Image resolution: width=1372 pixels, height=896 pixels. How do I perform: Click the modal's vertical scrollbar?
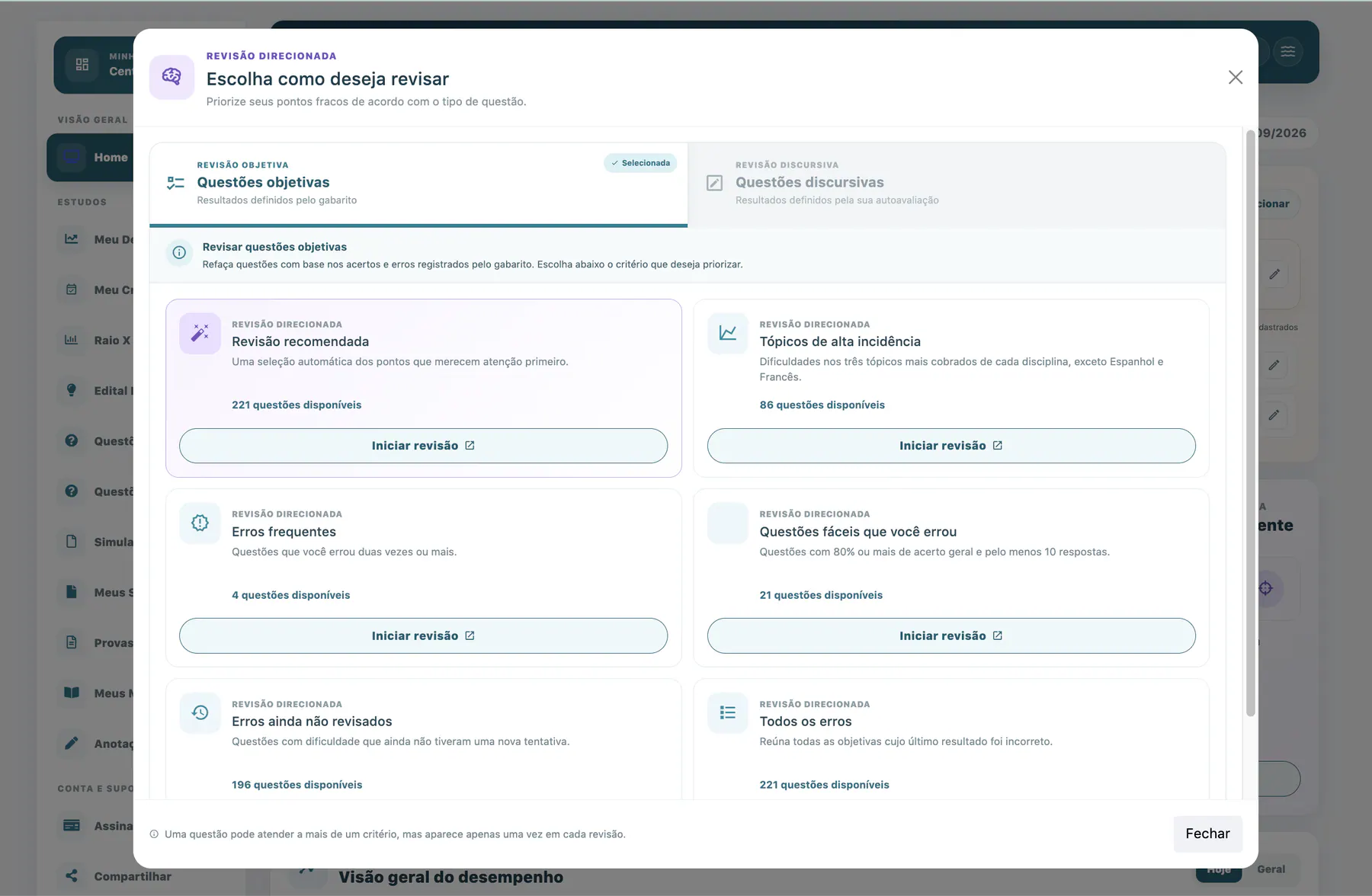pyautogui.click(x=1250, y=423)
